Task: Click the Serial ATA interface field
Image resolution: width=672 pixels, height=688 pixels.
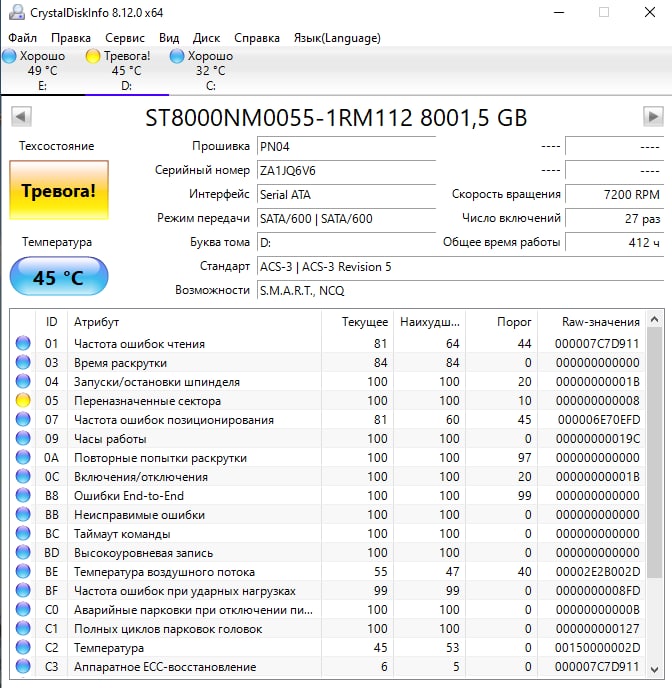Action: click(x=346, y=194)
